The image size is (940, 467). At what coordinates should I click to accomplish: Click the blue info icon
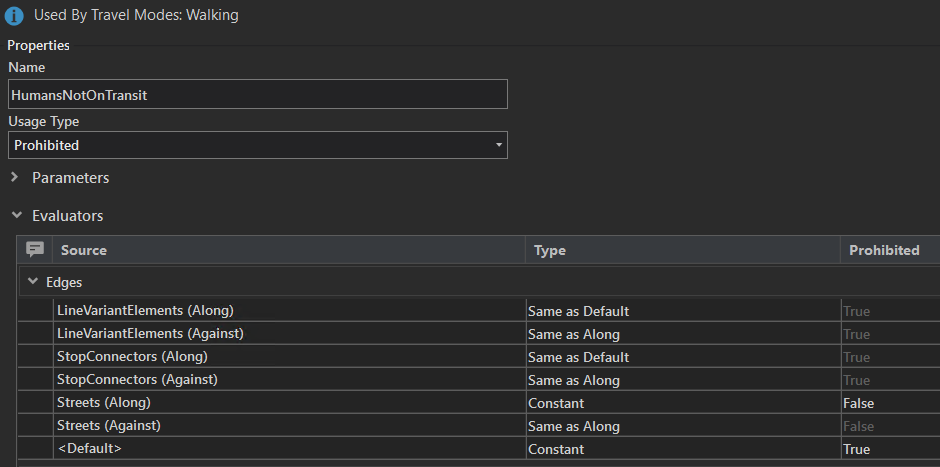point(16,16)
